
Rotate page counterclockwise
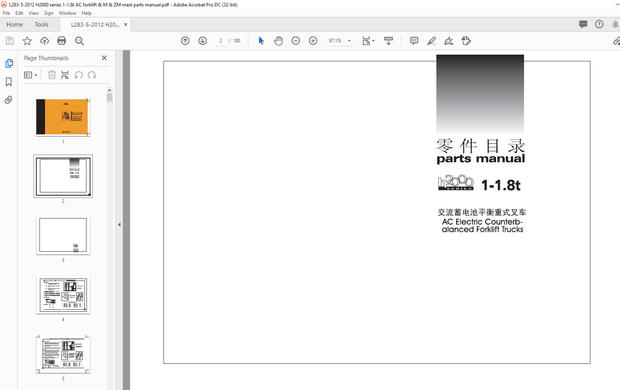[x=79, y=75]
